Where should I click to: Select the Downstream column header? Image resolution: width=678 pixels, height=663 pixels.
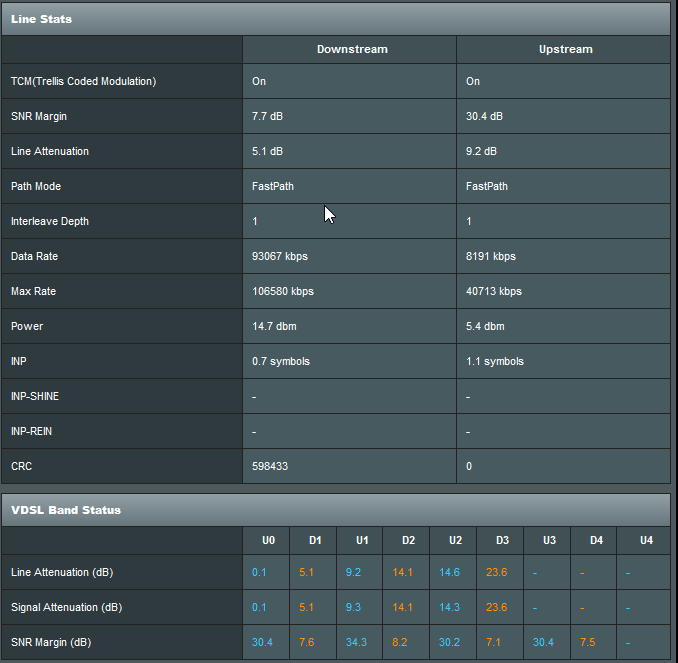(x=352, y=49)
